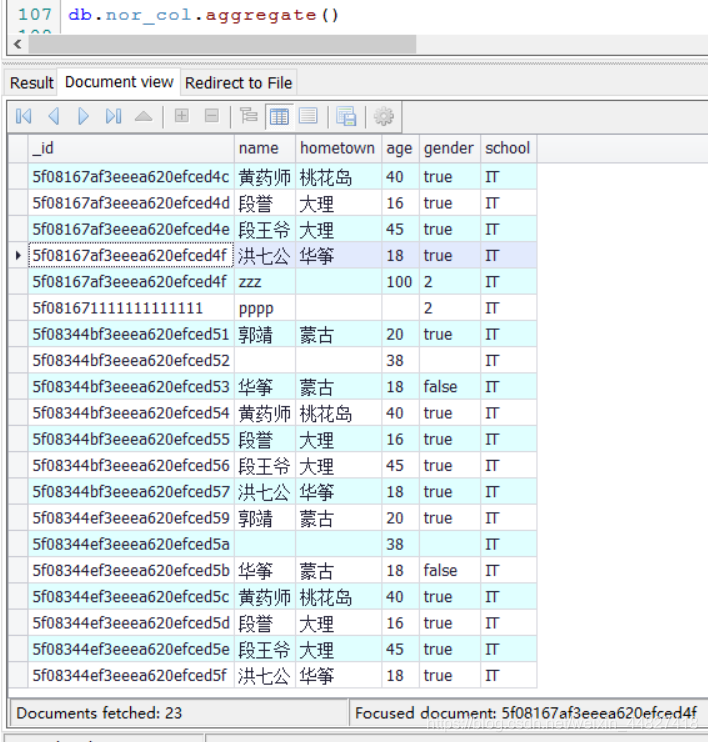Screen dimensions: 708x742
Task: Select age cell 100
Action: click(400, 282)
